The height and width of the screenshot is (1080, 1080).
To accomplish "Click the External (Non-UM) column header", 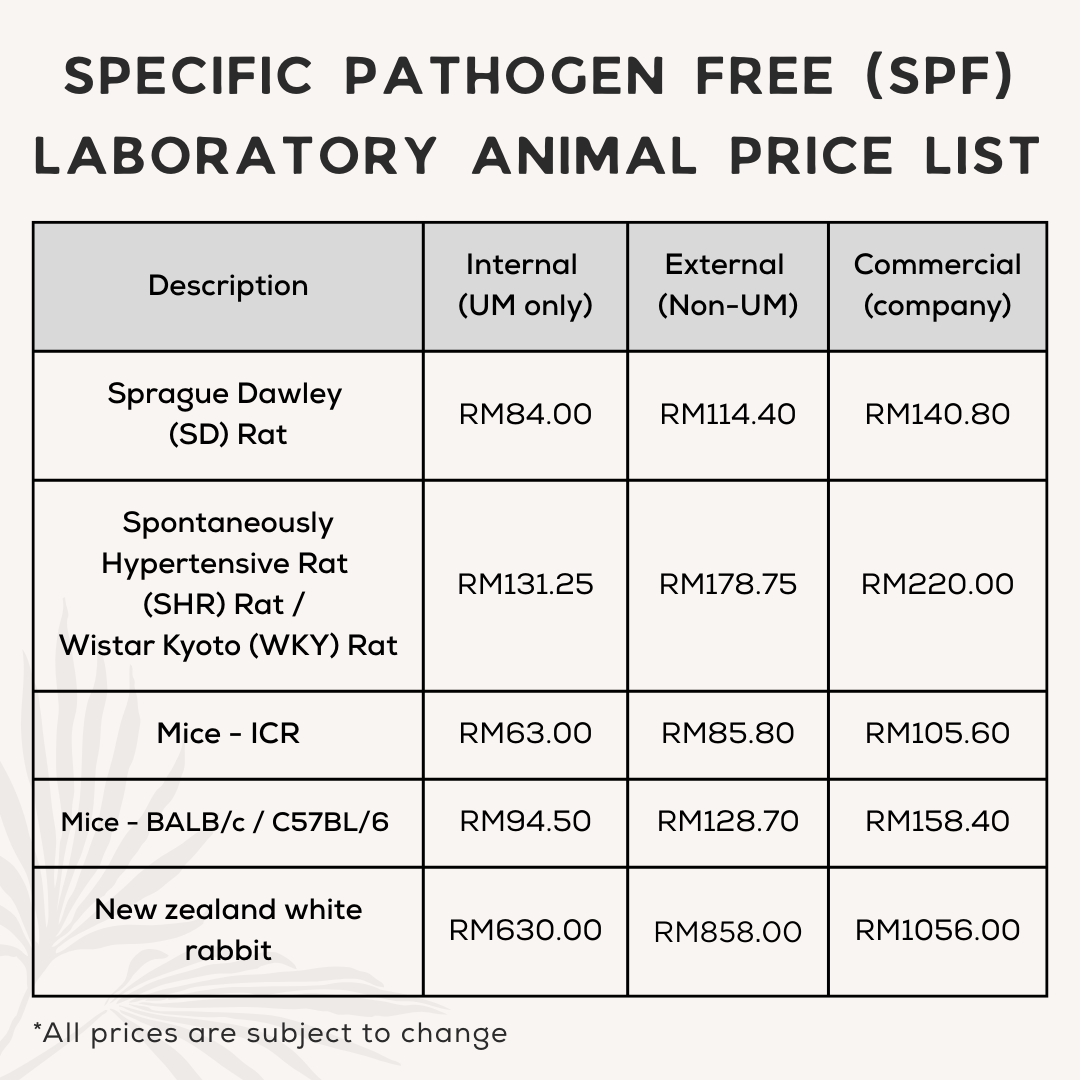I will pyautogui.click(x=727, y=286).
